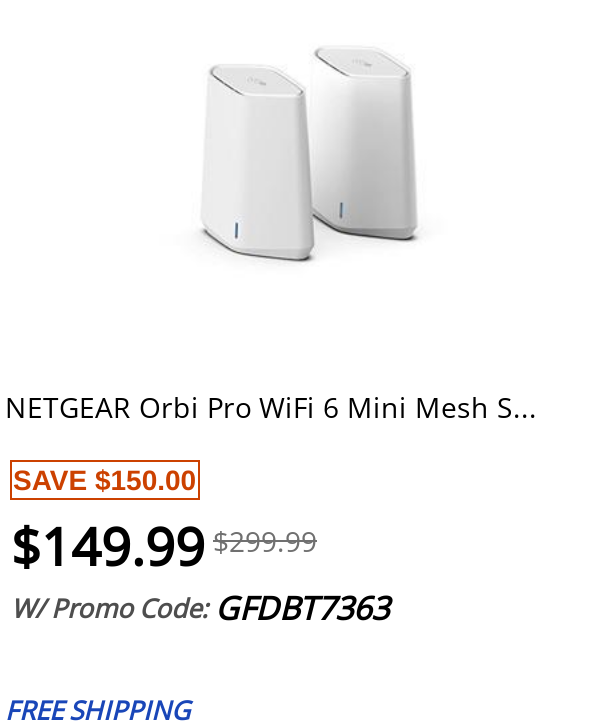Click the crossed-out $299.99 original price

tap(265, 542)
